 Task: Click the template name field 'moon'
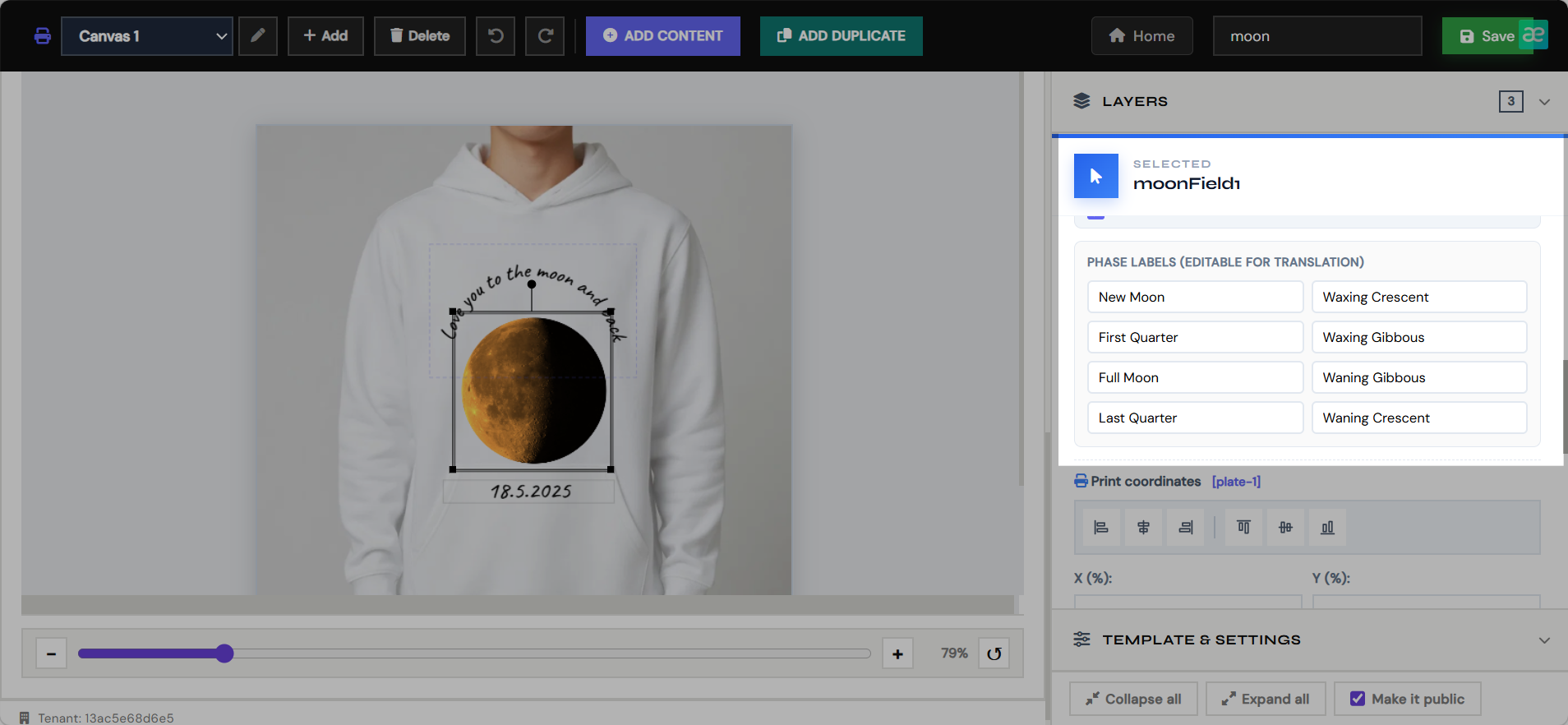[x=1317, y=36]
